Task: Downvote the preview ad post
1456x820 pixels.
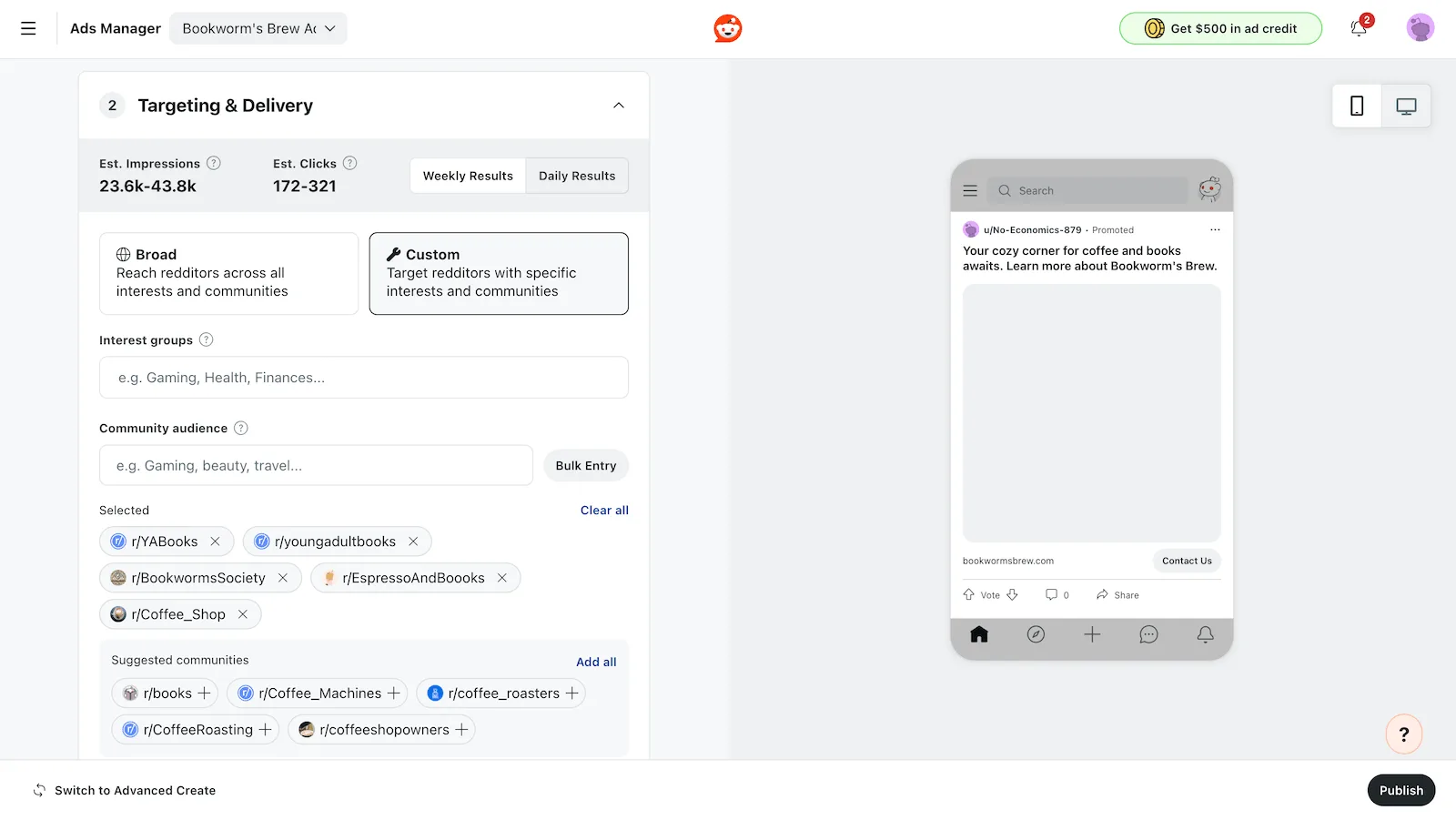Action: click(x=1012, y=595)
